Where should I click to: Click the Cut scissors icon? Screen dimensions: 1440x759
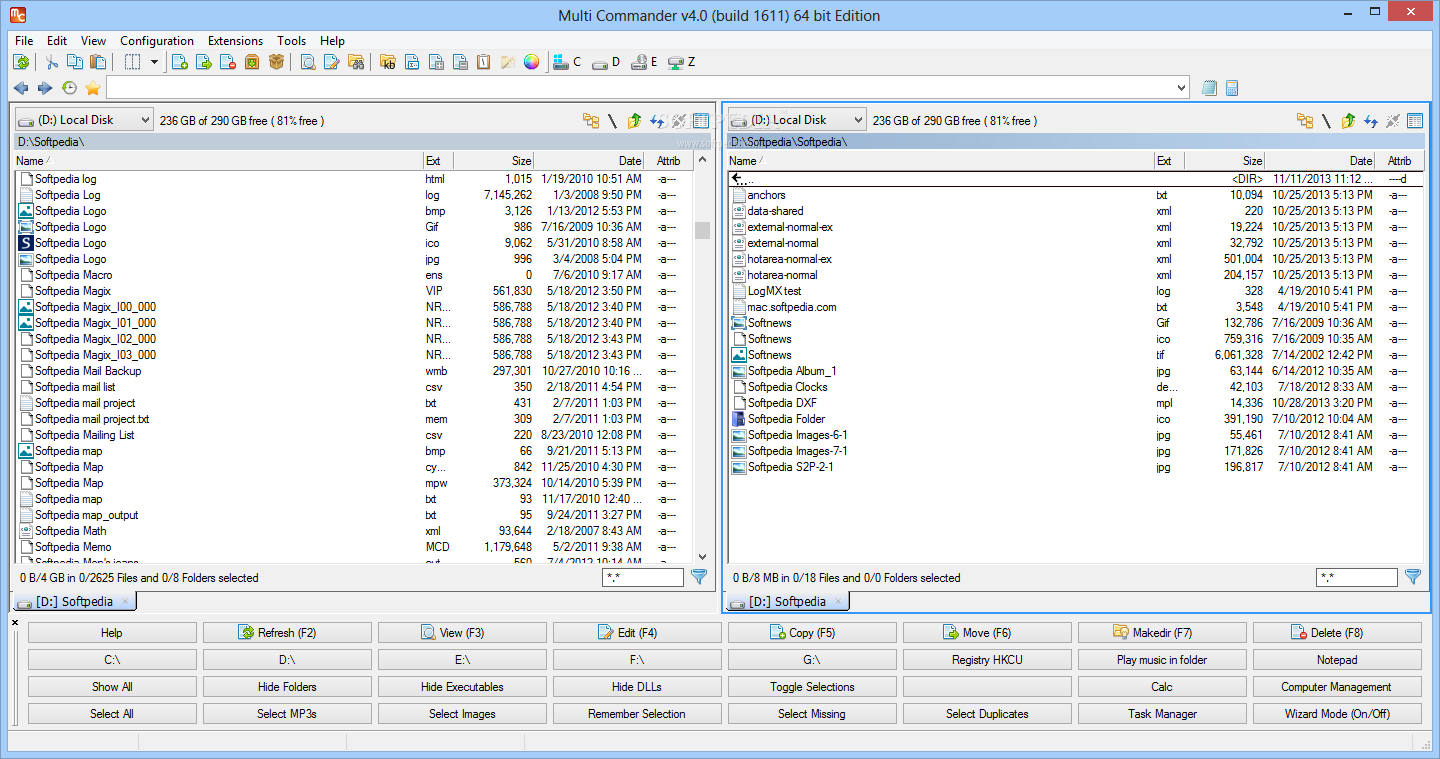(52, 62)
